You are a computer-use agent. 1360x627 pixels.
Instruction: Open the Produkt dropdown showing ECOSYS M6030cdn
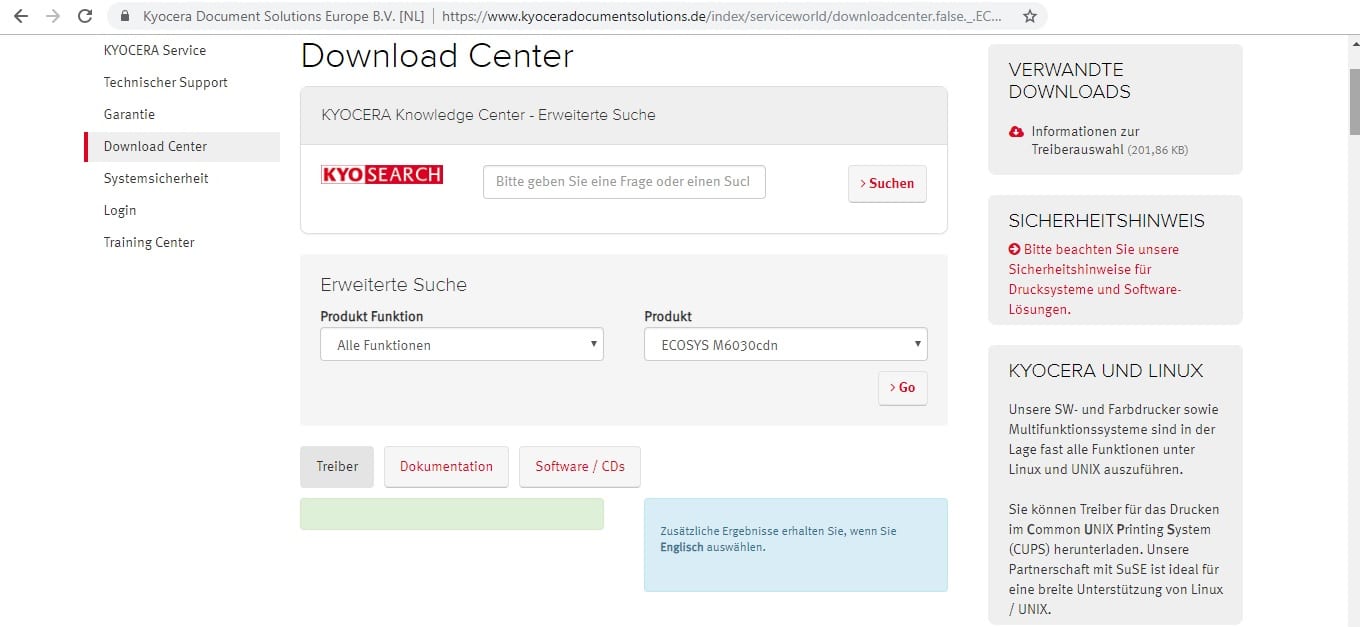tap(786, 345)
